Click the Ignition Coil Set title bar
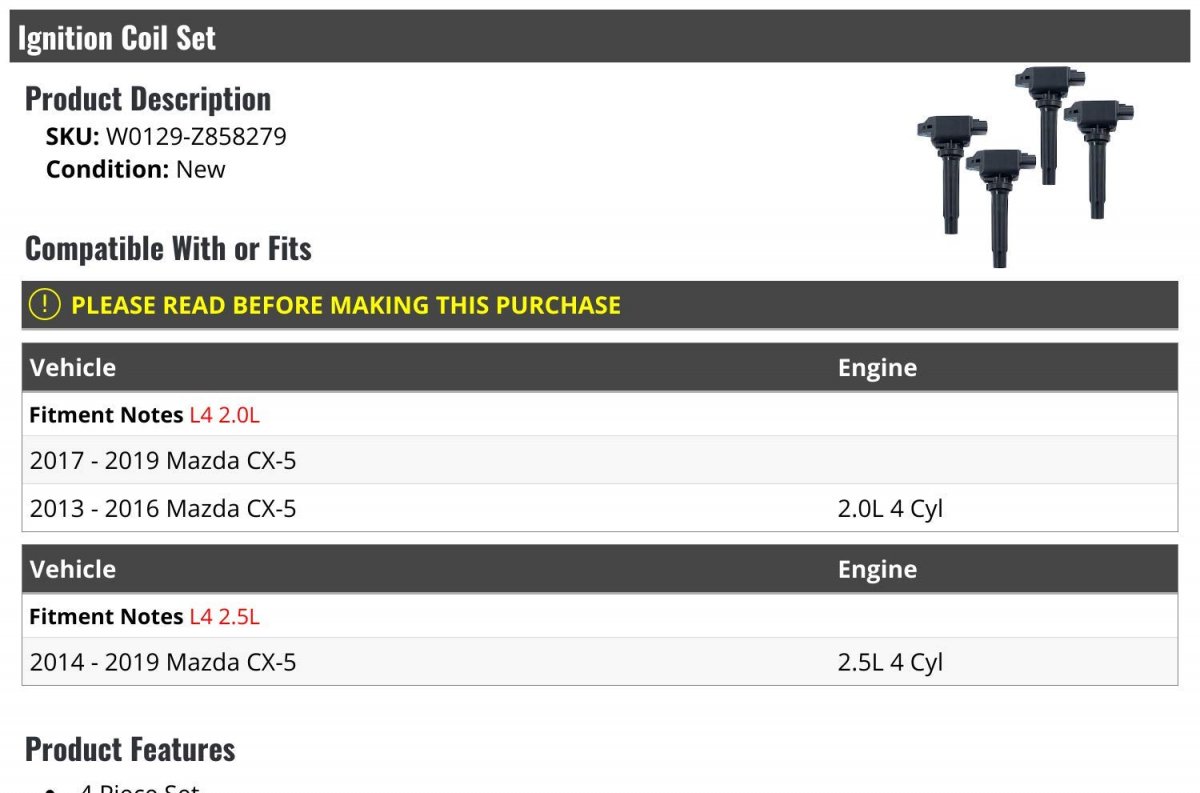The height and width of the screenshot is (793, 1200). (x=600, y=38)
